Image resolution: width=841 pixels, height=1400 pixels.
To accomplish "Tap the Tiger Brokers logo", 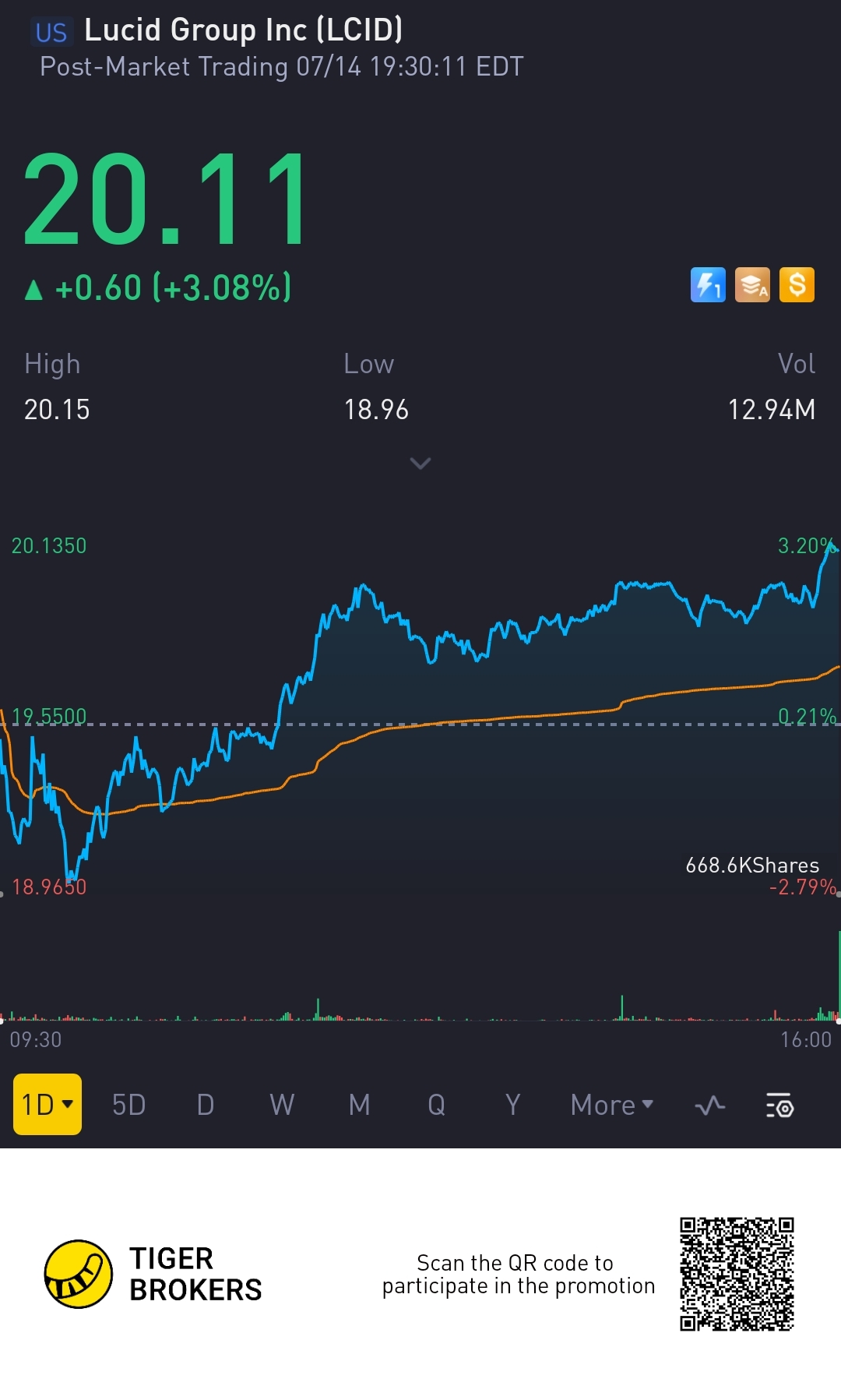I will point(79,1274).
